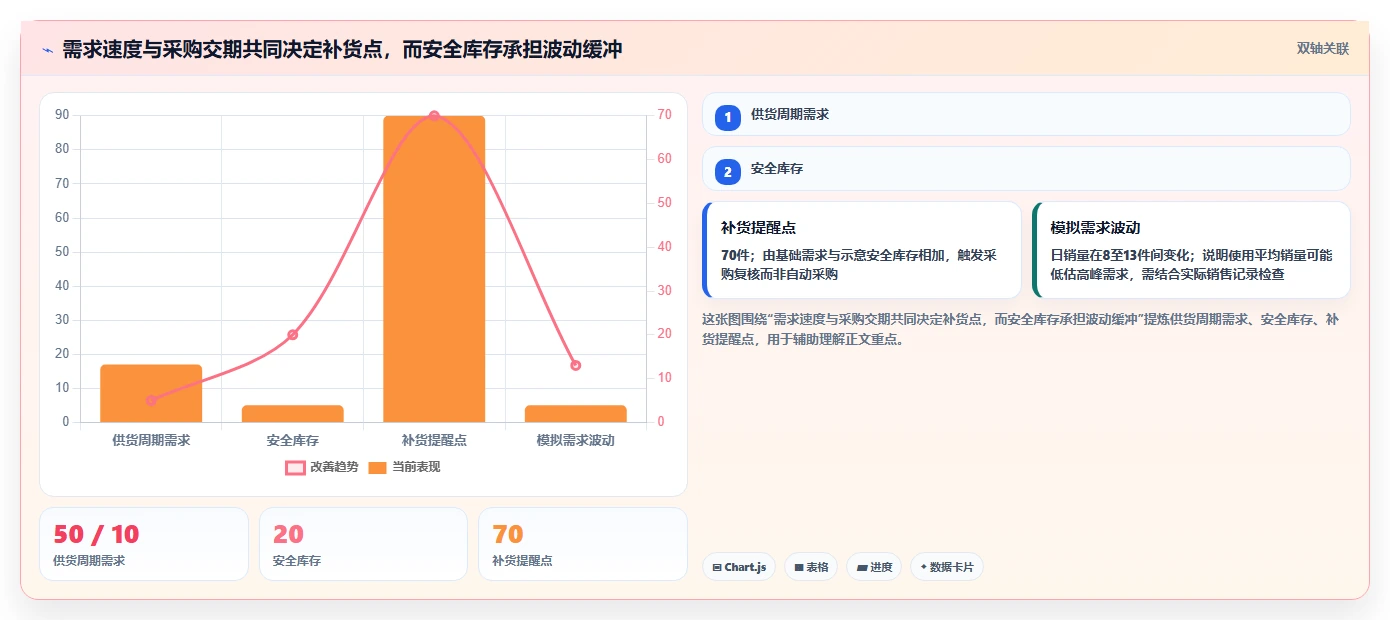Open the 补货提醒点 info card
The image size is (1390, 620).
[862, 250]
